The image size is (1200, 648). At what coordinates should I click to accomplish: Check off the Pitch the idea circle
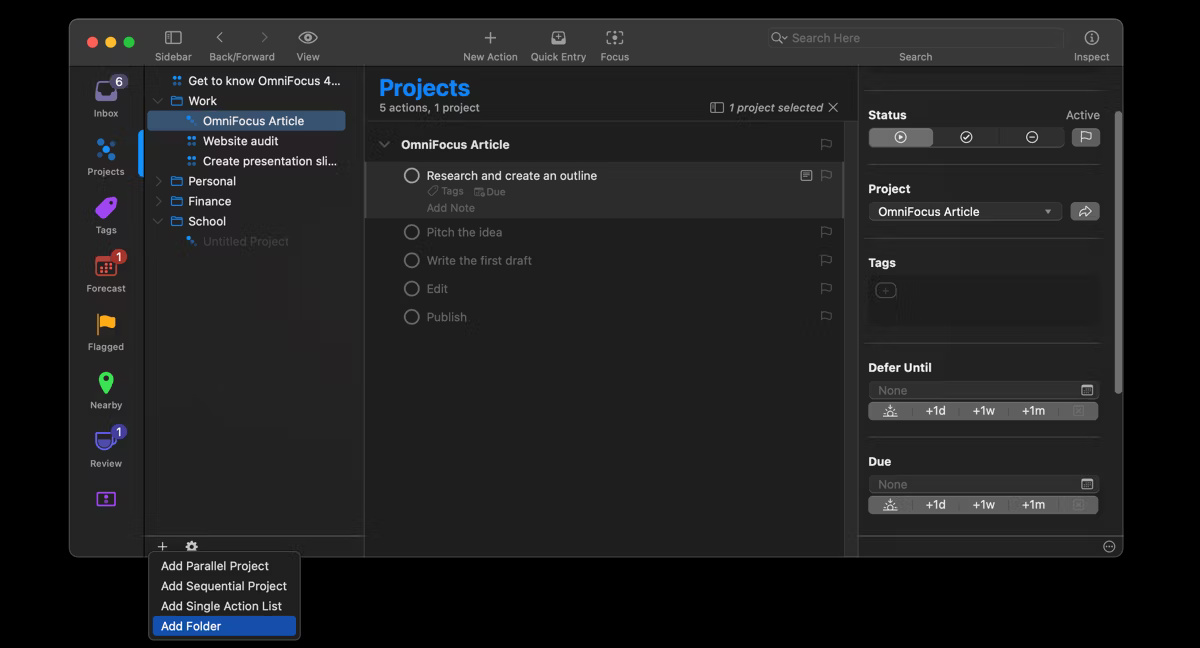[x=411, y=231]
